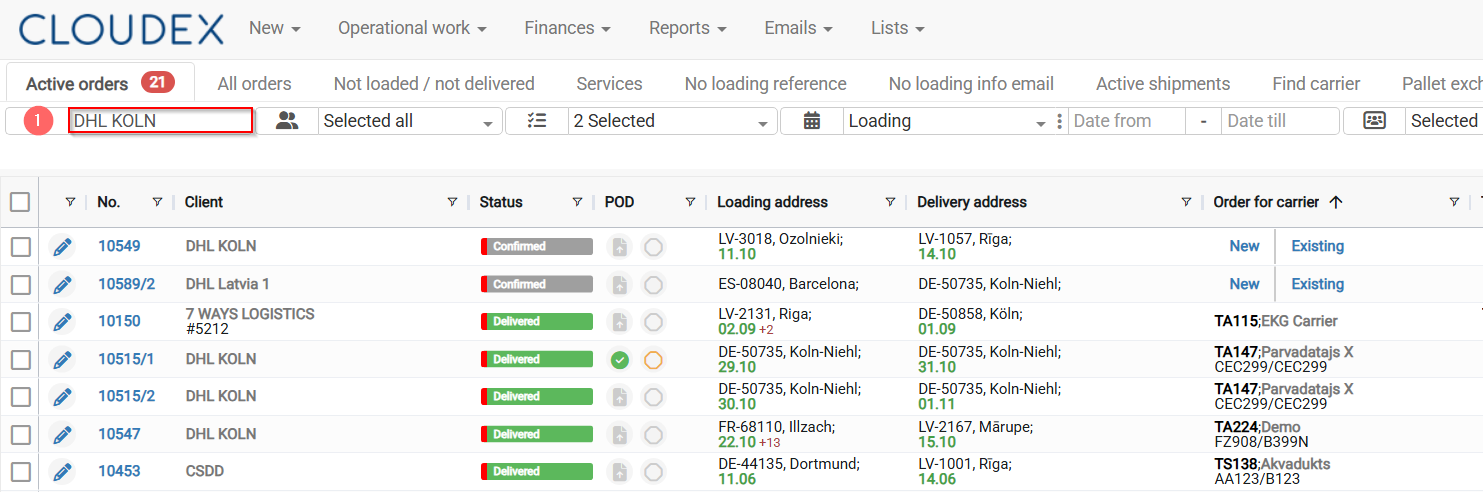Screen dimensions: 1483x492
Task: Open order number 10453 link
Action: [119, 471]
